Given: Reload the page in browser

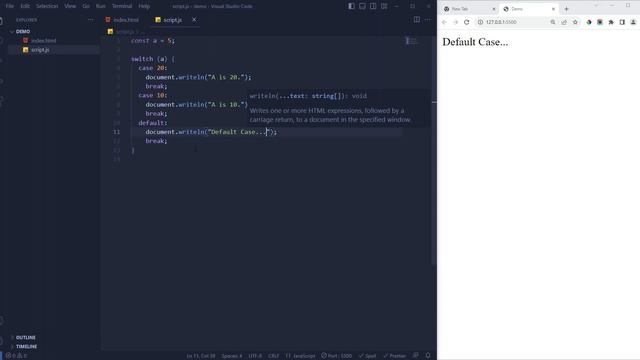Looking at the screenshot, I should [x=467, y=22].
